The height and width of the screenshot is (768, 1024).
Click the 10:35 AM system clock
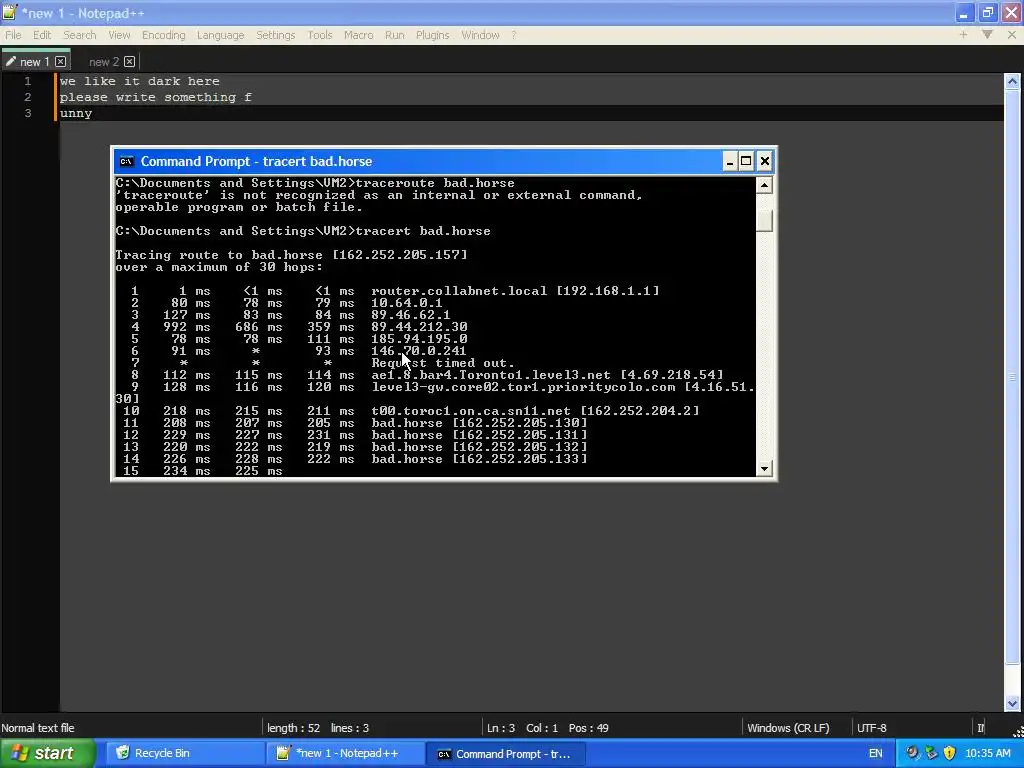988,754
